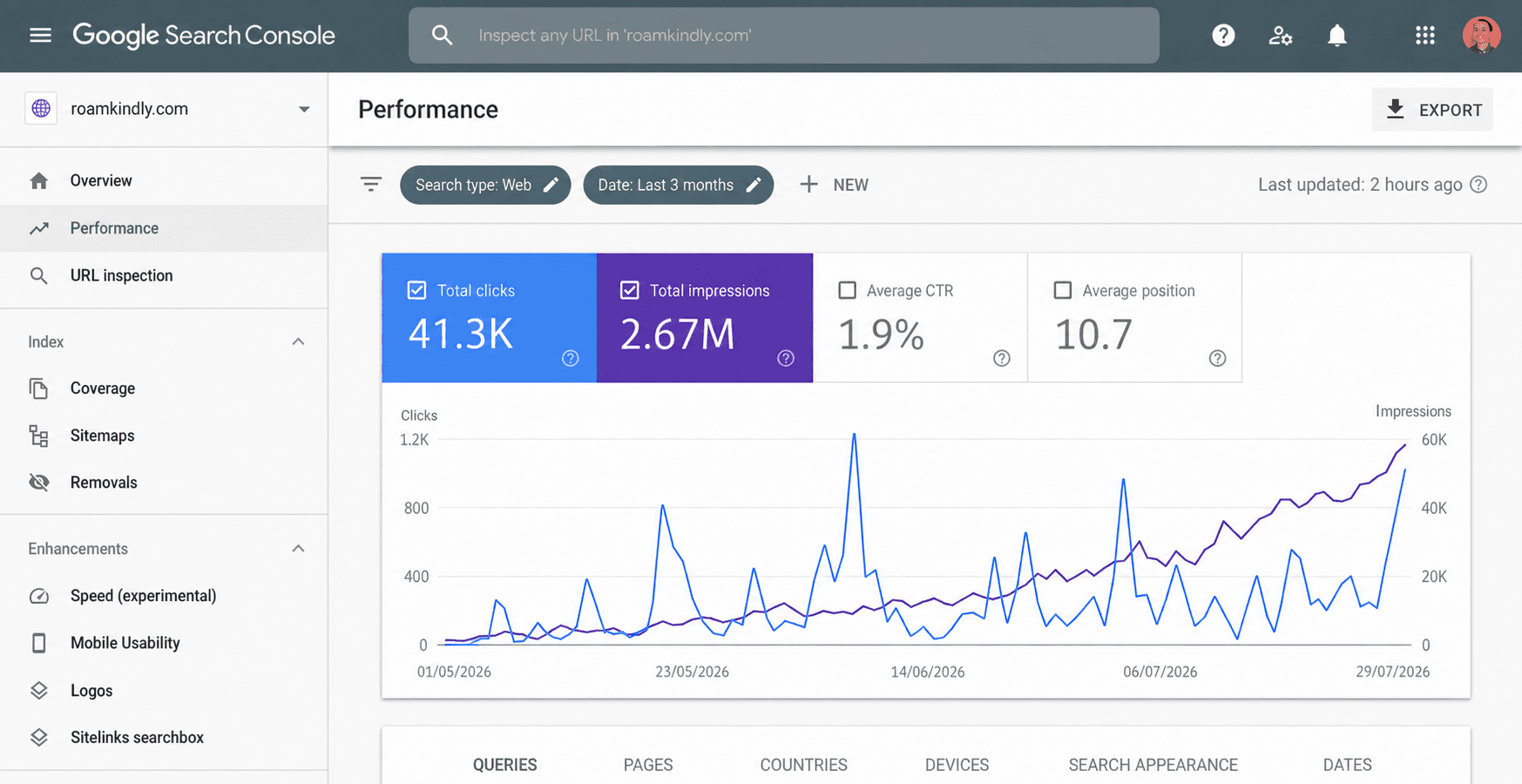
Task: Switch to the Devices tab
Action: click(x=957, y=765)
